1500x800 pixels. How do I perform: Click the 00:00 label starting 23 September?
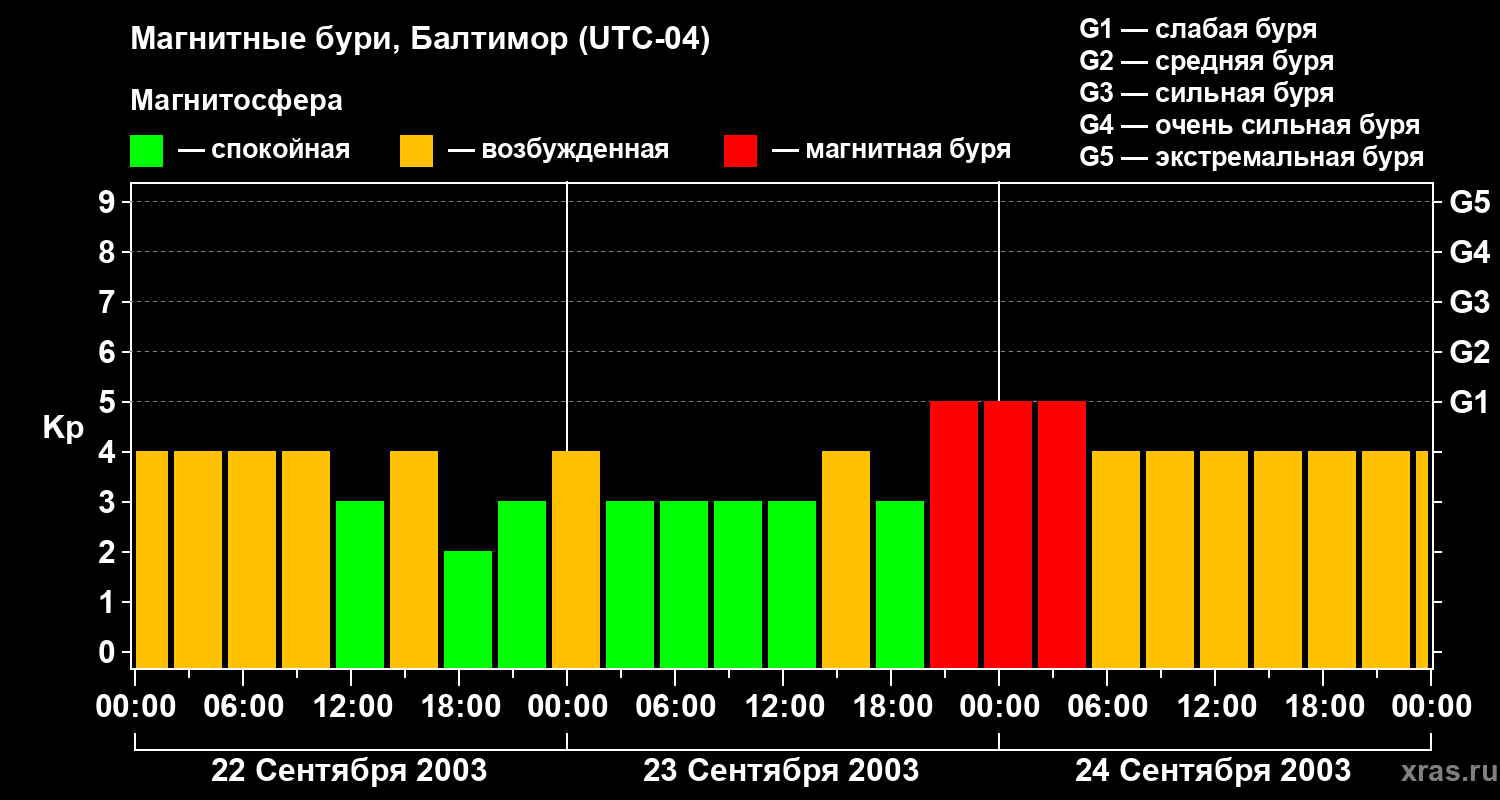click(x=567, y=707)
